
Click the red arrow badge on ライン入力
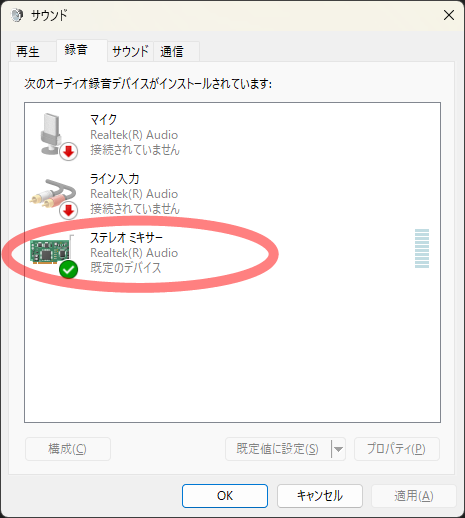(69, 211)
